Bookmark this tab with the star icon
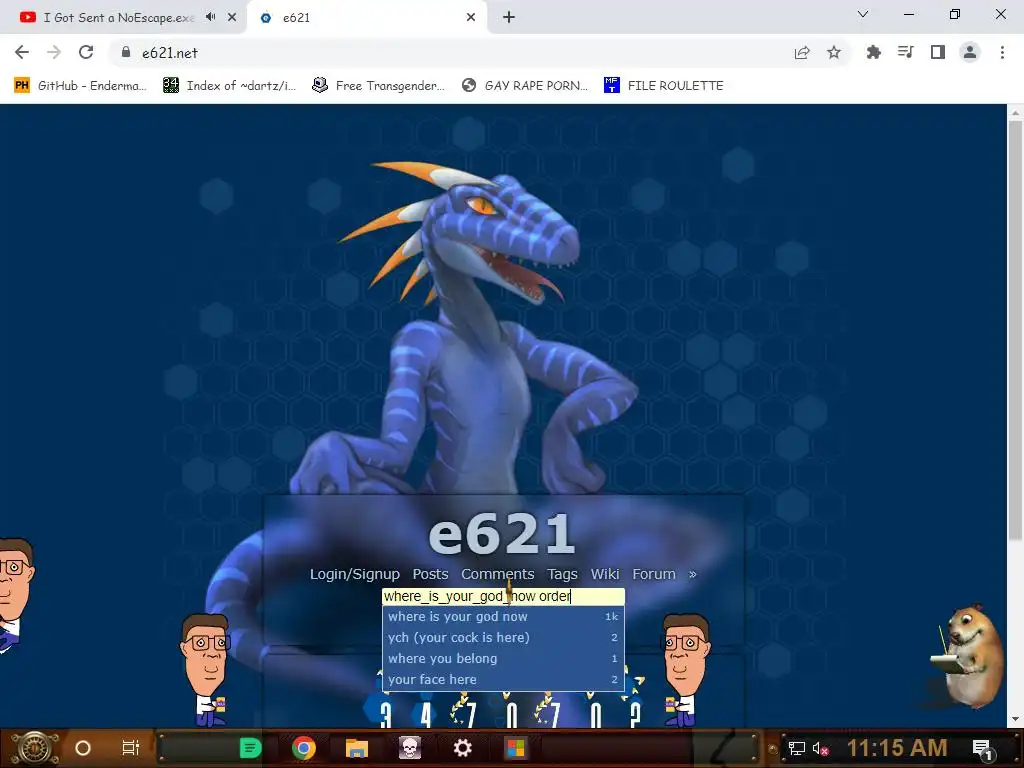 [834, 53]
